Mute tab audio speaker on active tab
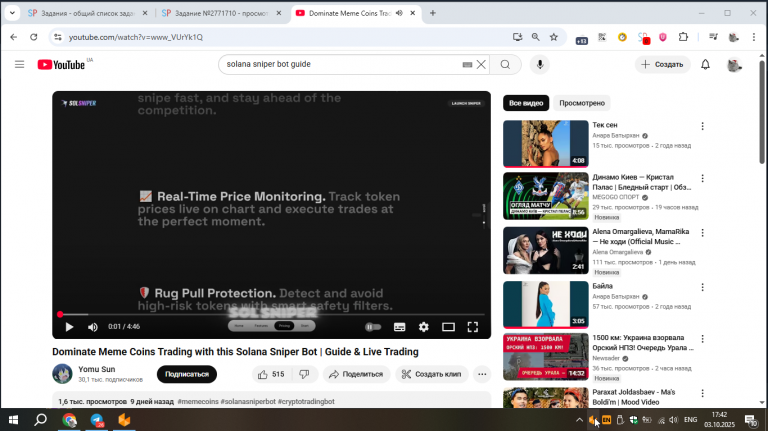This screenshot has height=431, width=768. [399, 13]
